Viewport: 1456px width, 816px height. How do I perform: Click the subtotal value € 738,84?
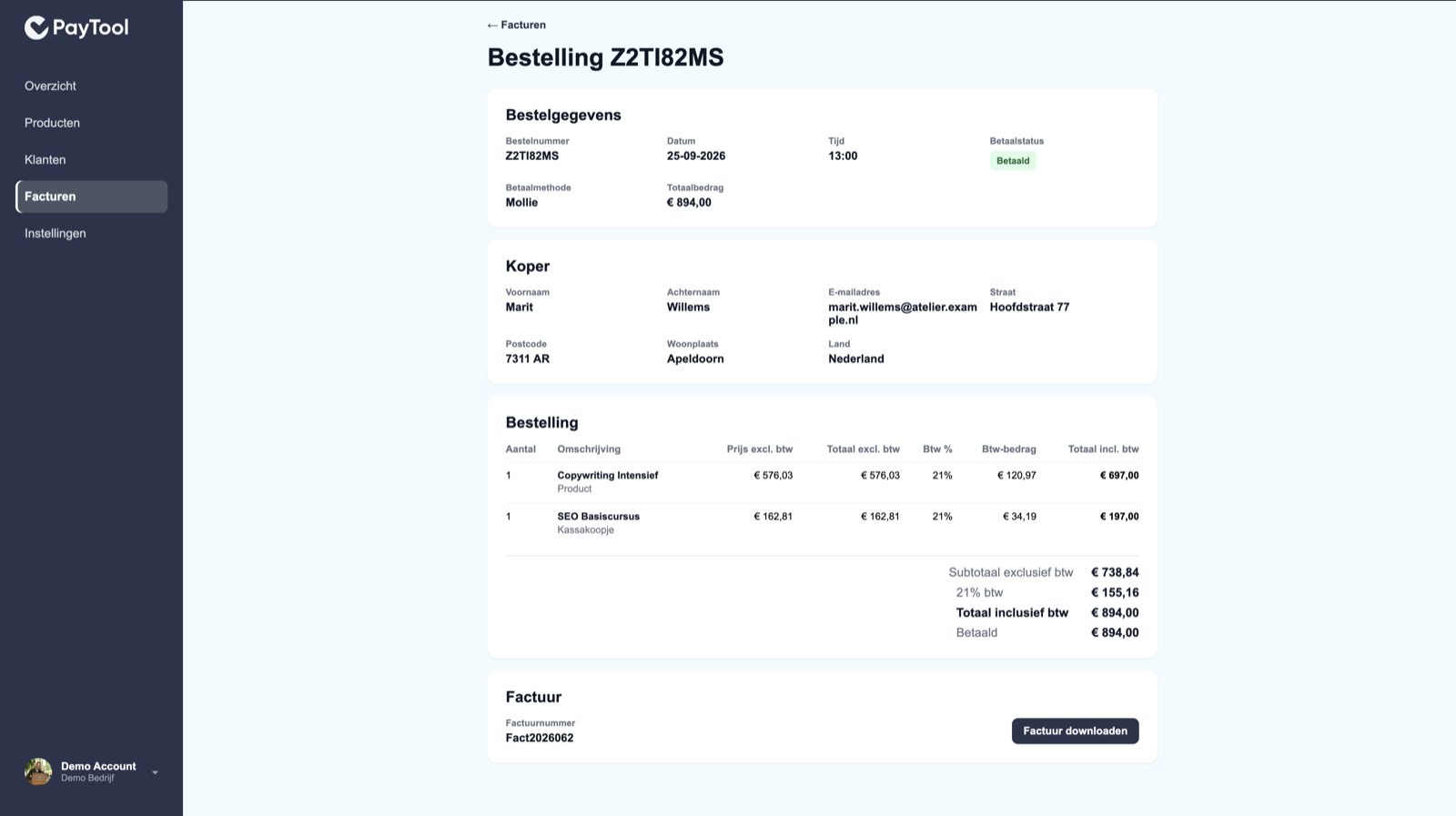(x=1115, y=572)
